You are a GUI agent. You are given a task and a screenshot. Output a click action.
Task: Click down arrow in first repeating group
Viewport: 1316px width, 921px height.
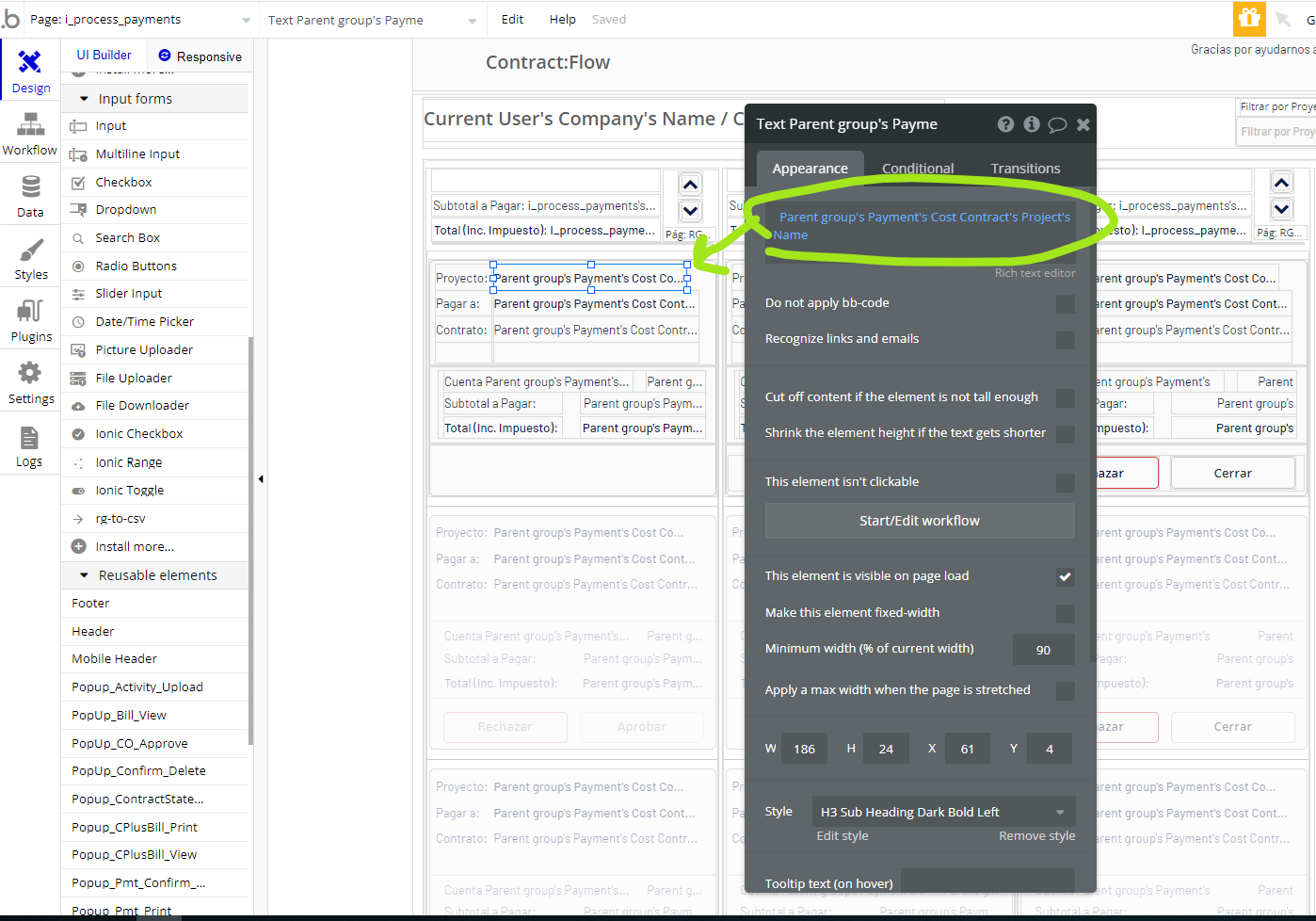[690, 211]
